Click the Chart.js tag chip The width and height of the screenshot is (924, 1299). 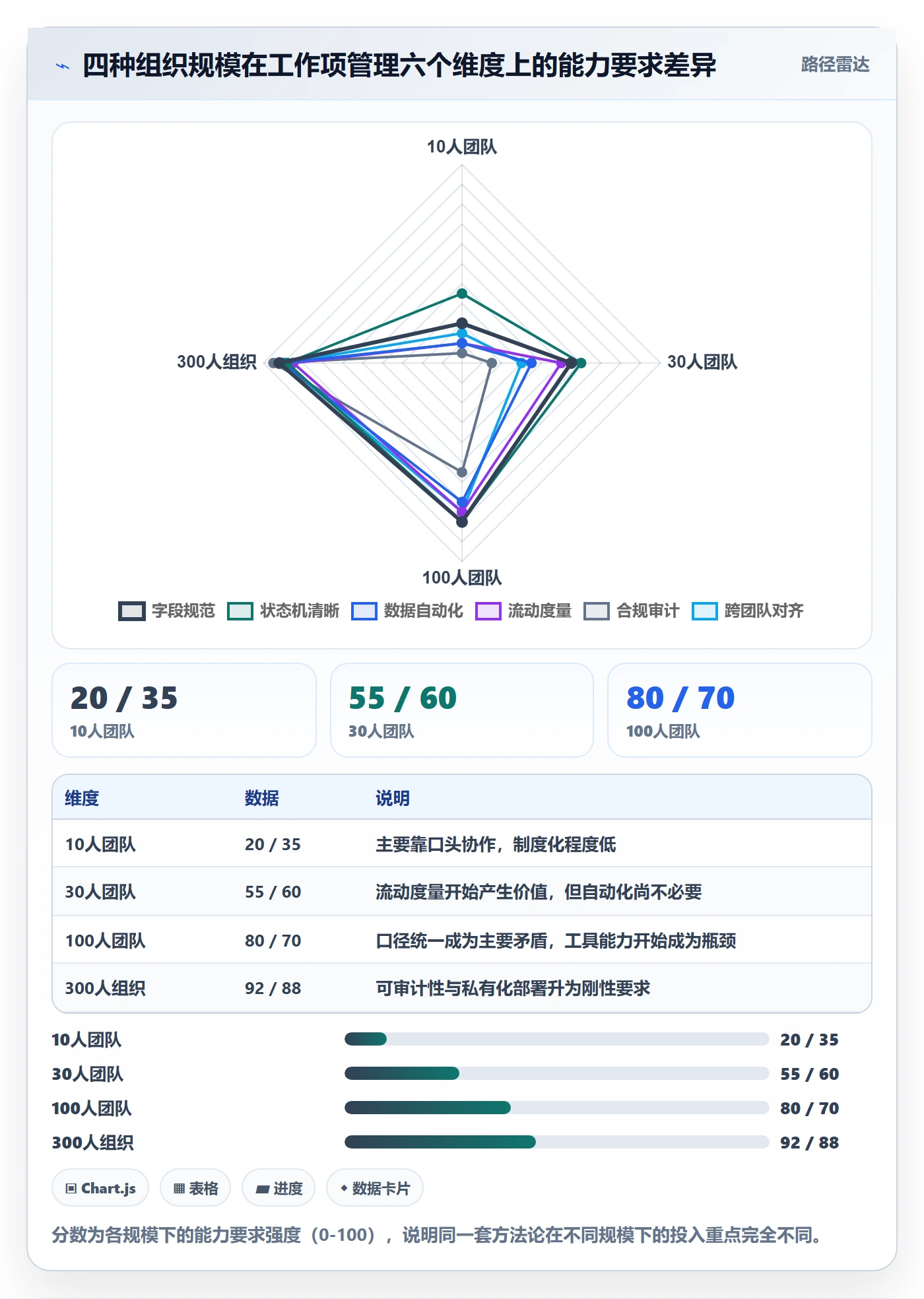pos(100,1188)
